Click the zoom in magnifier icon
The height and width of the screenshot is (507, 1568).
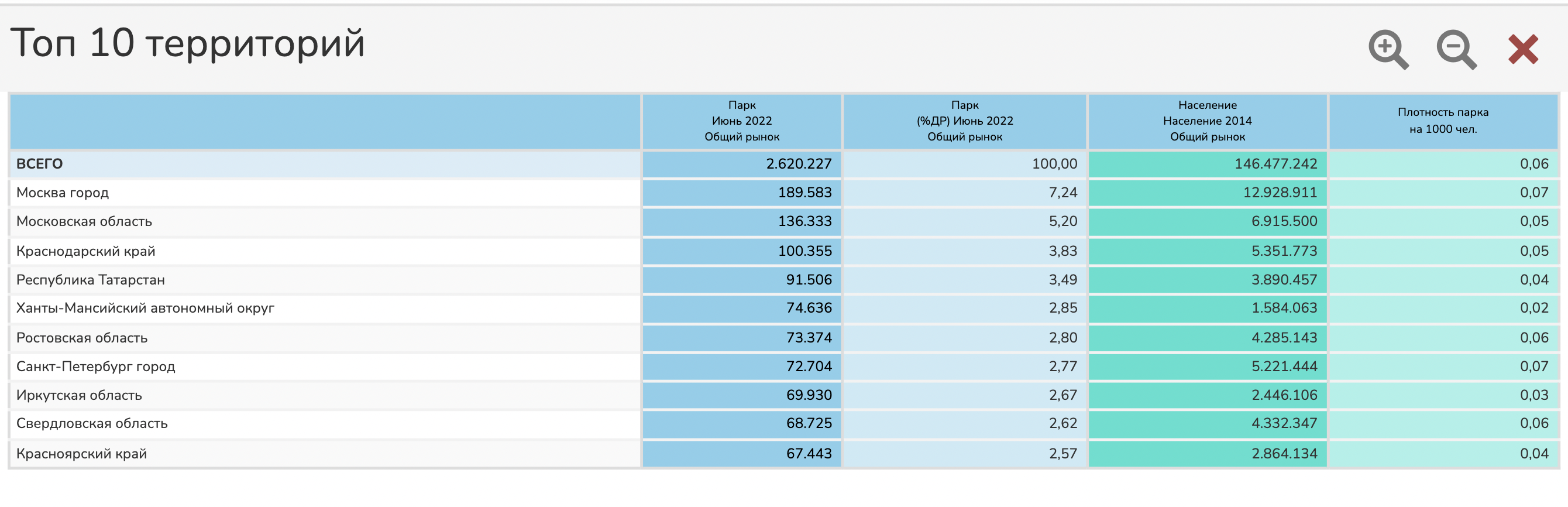pos(1387,49)
